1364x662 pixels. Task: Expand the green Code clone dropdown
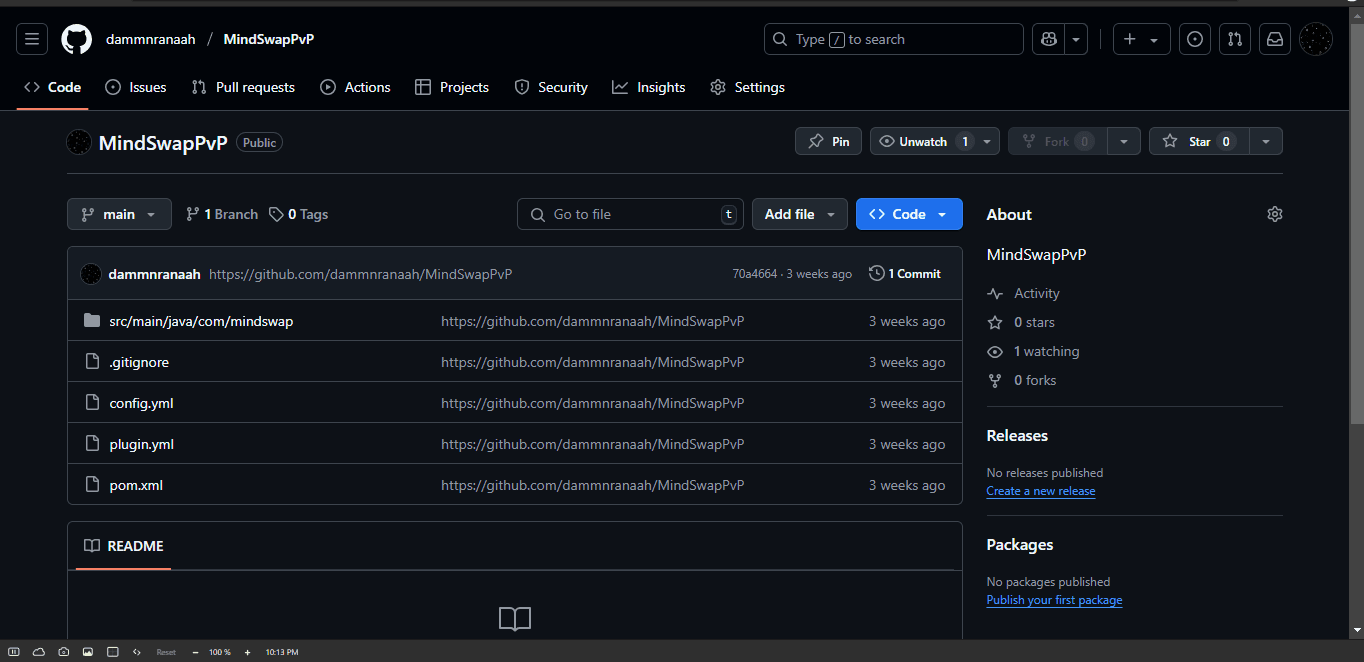coord(909,214)
